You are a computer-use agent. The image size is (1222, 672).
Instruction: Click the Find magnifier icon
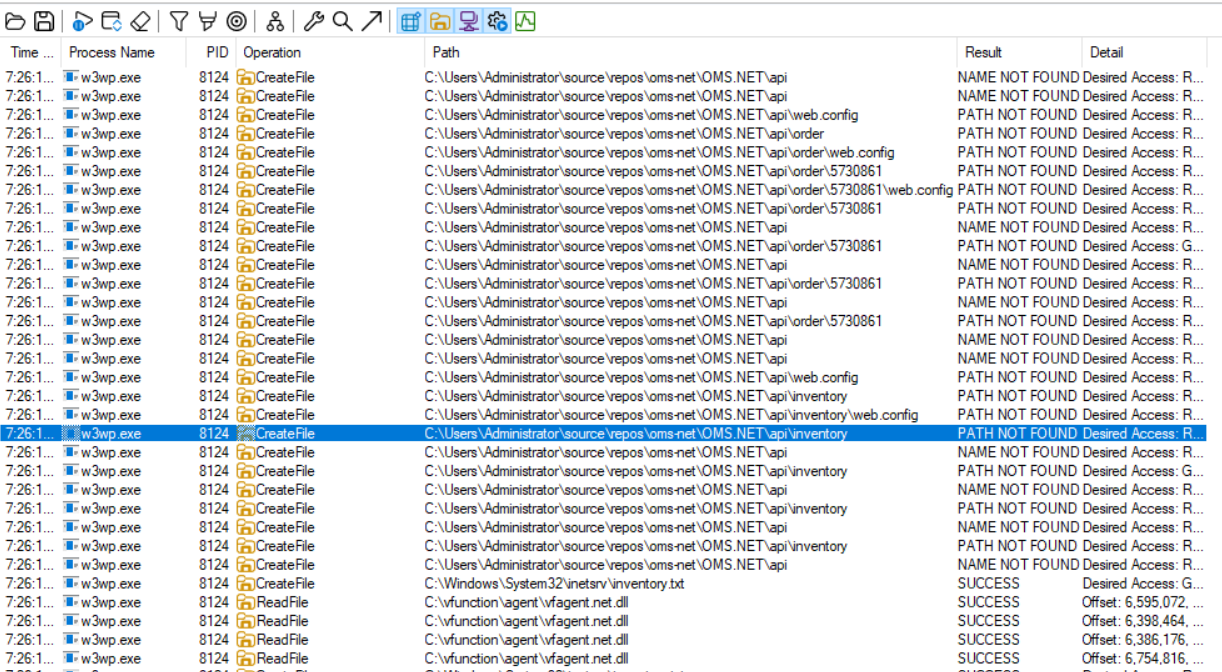coord(342,21)
